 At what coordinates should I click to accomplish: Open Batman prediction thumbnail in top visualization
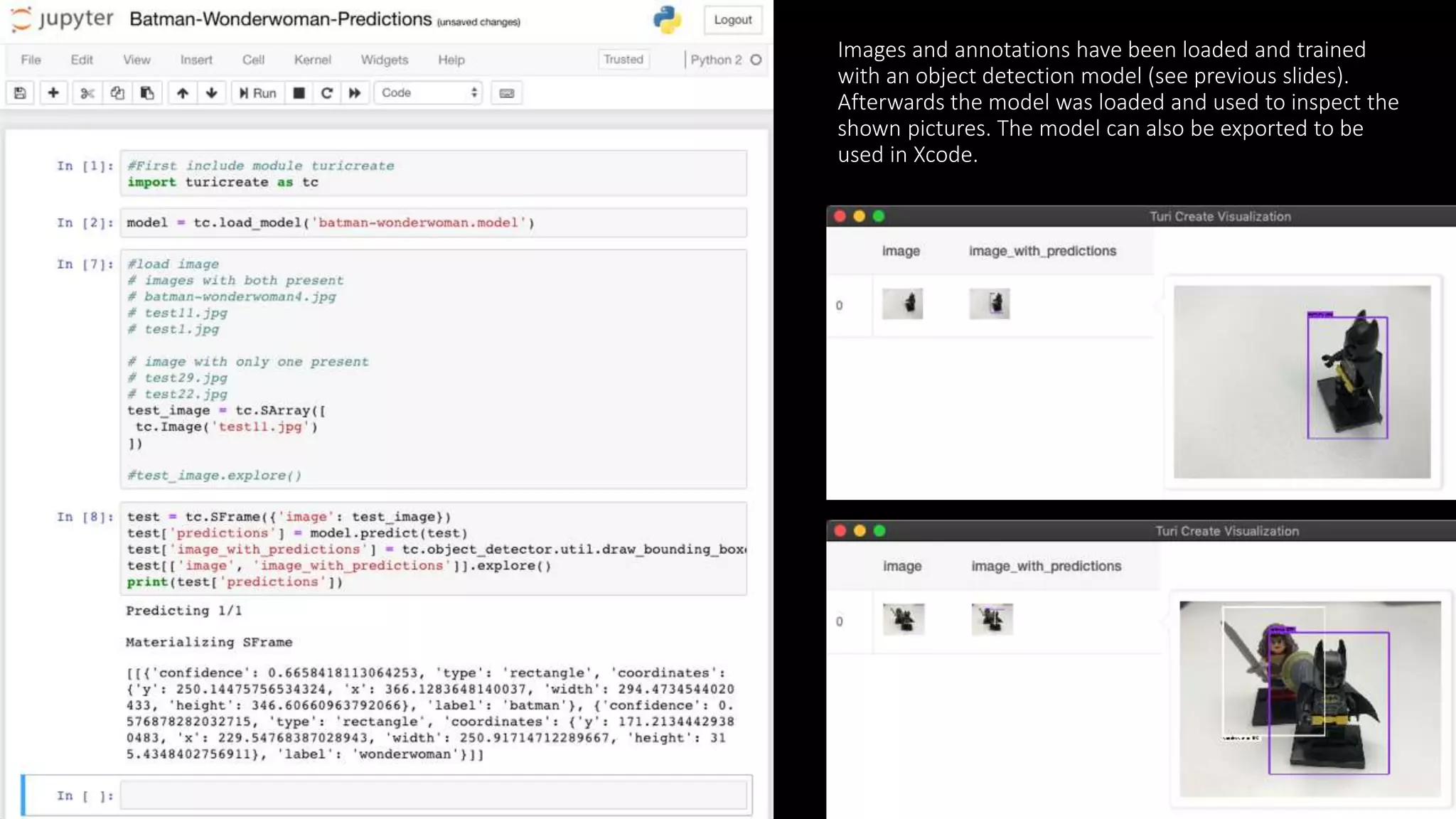[x=990, y=304]
